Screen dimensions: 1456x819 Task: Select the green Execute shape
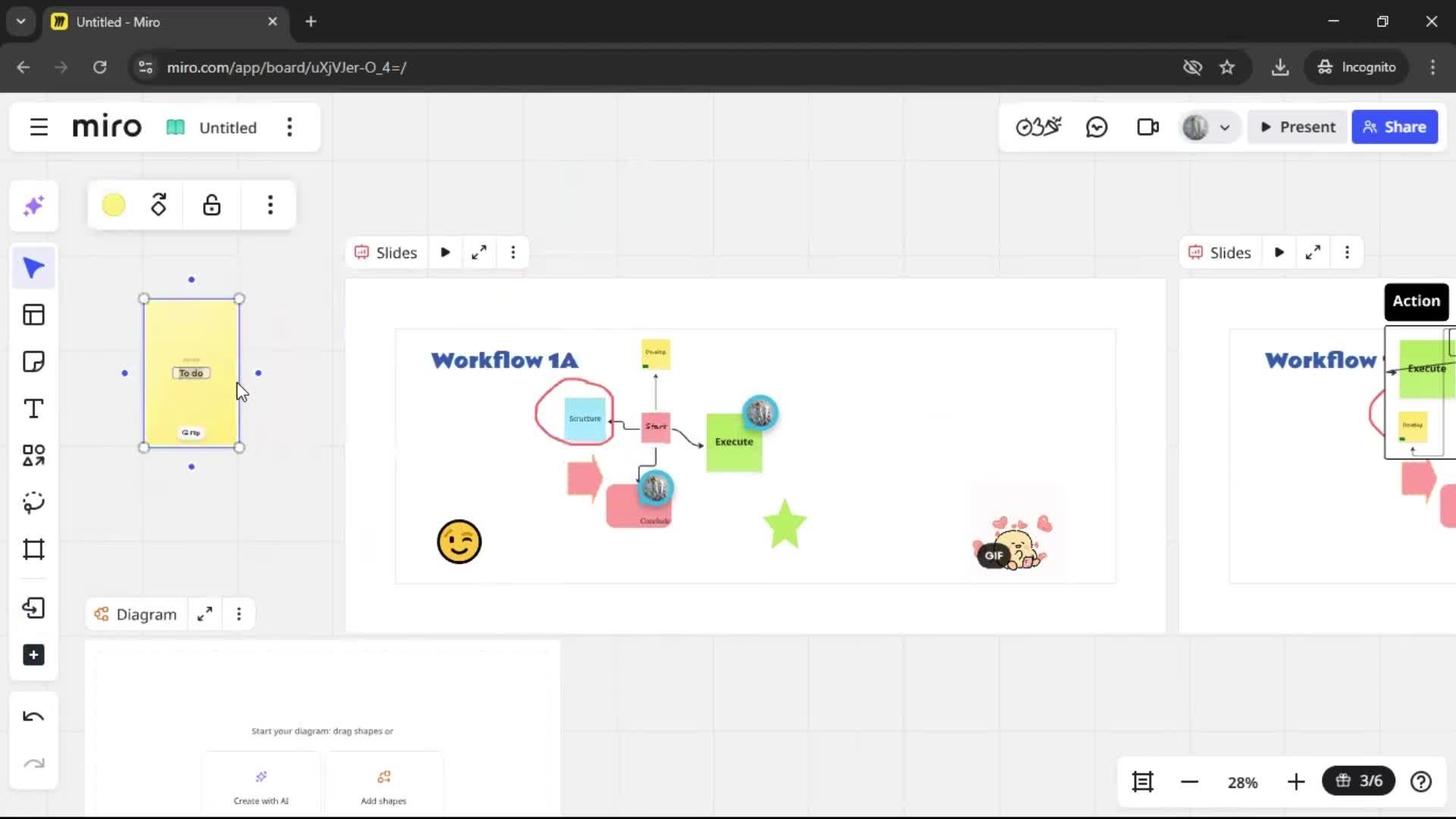734,443
